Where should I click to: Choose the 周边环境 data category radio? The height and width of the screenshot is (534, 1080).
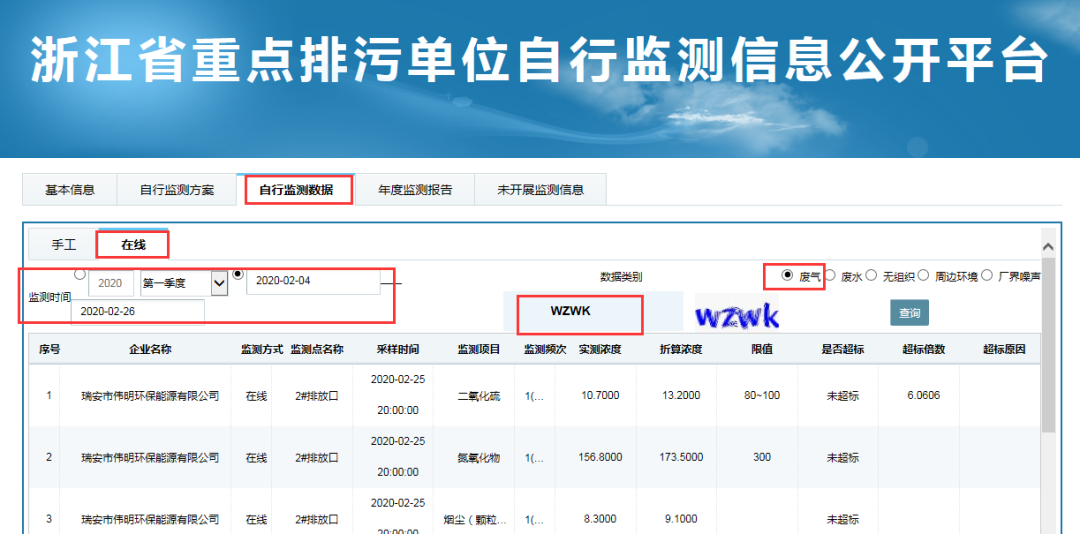pyautogui.click(x=924, y=276)
